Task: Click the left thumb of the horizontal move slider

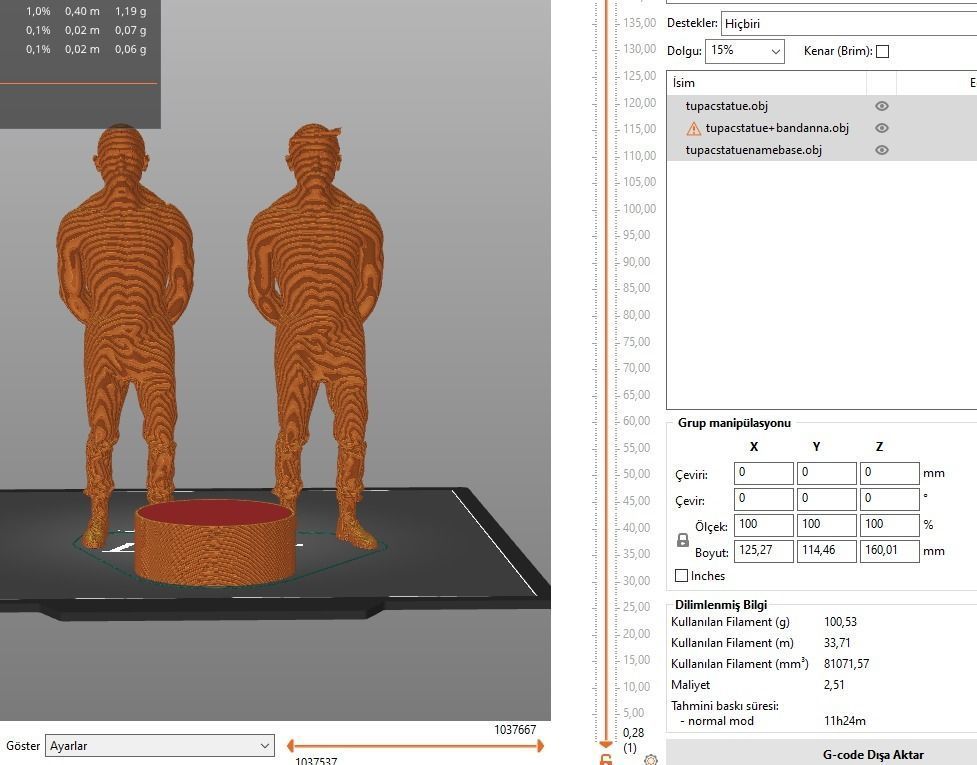Action: click(x=290, y=745)
